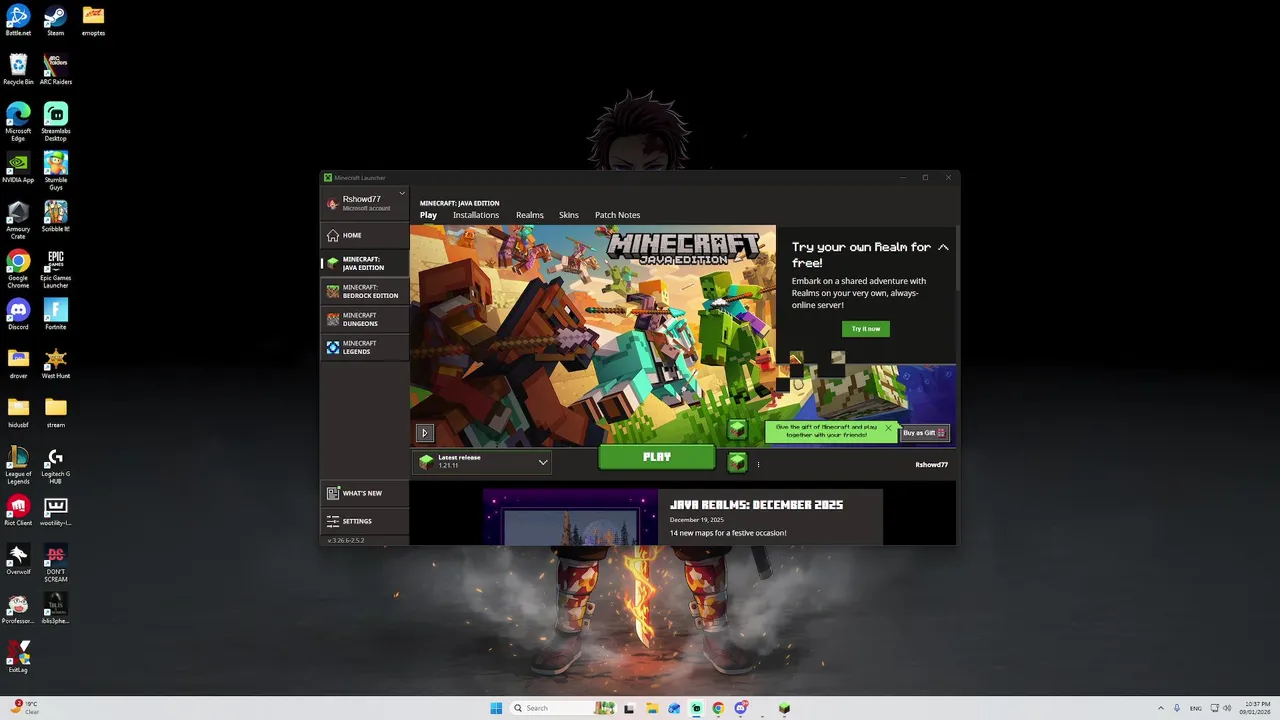The image size is (1280, 720).
Task: Open the Home section in Minecraft Launcher
Action: coord(364,235)
